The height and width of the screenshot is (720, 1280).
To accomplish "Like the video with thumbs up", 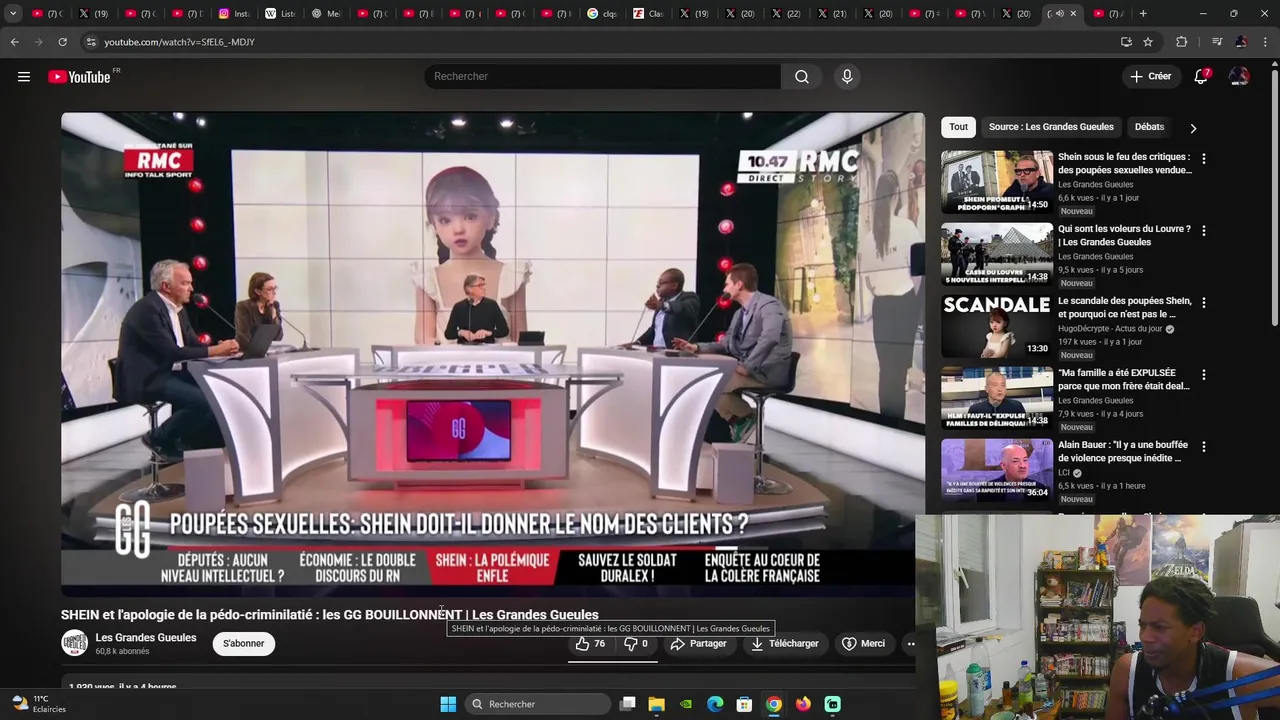I will pyautogui.click(x=591, y=644).
